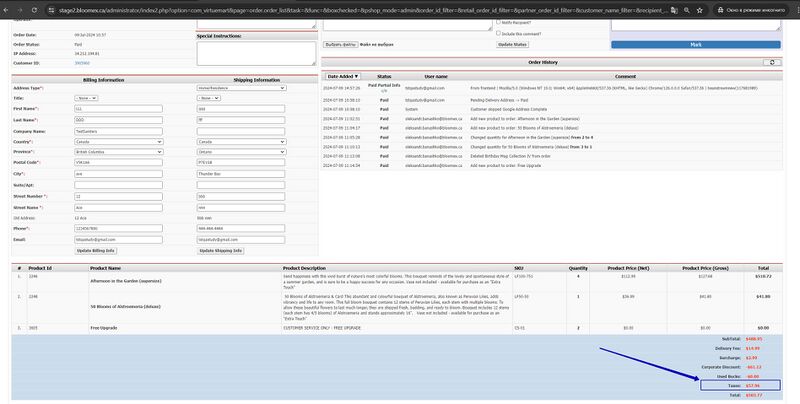Click the Corporate Discount amount value
The height and width of the screenshot is (404, 800).
754,367
